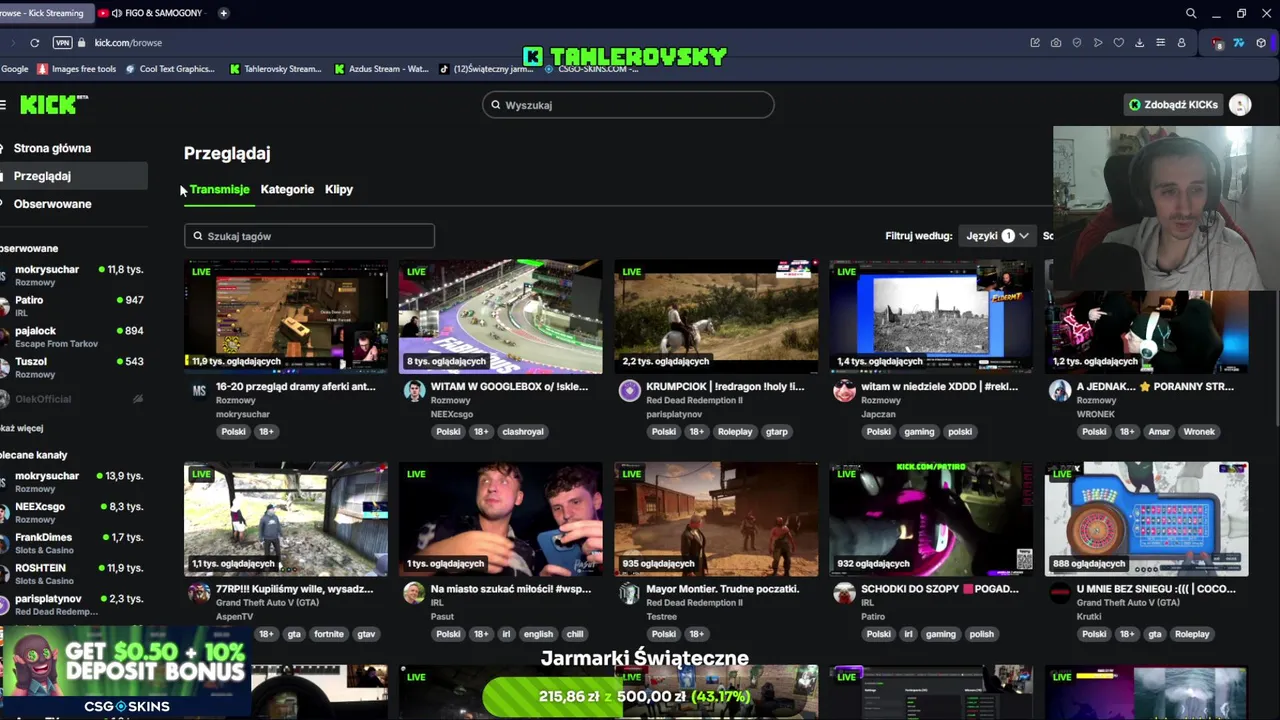Focus the Szukaj tagów tag search field
This screenshot has width=1280, height=720.
click(309, 236)
